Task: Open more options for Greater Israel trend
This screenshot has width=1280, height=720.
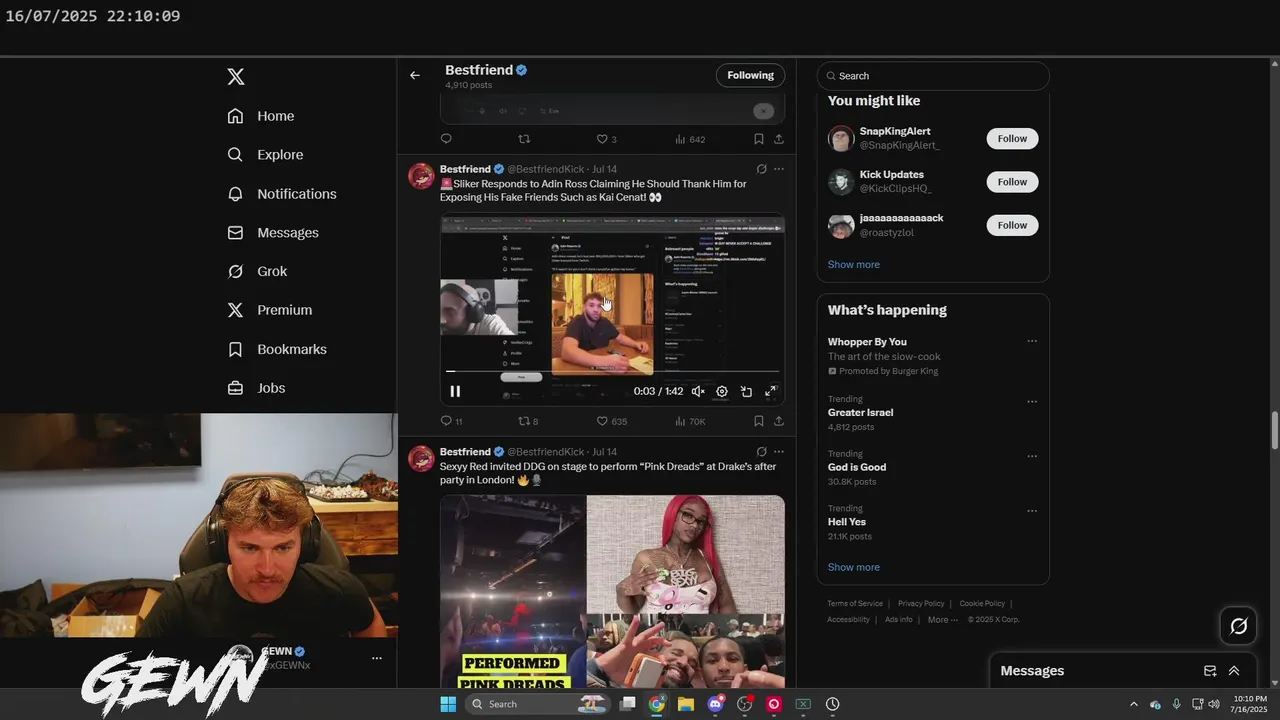Action: click(1032, 402)
